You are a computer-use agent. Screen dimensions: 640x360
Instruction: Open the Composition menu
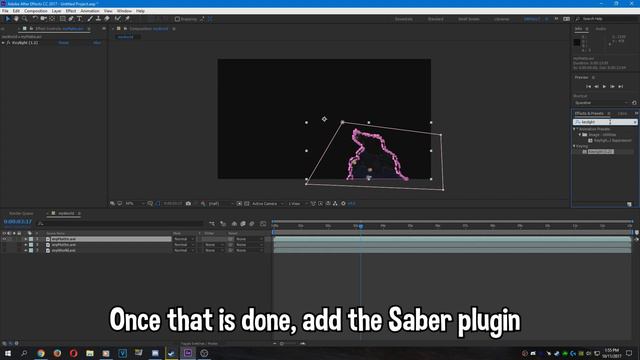36,11
